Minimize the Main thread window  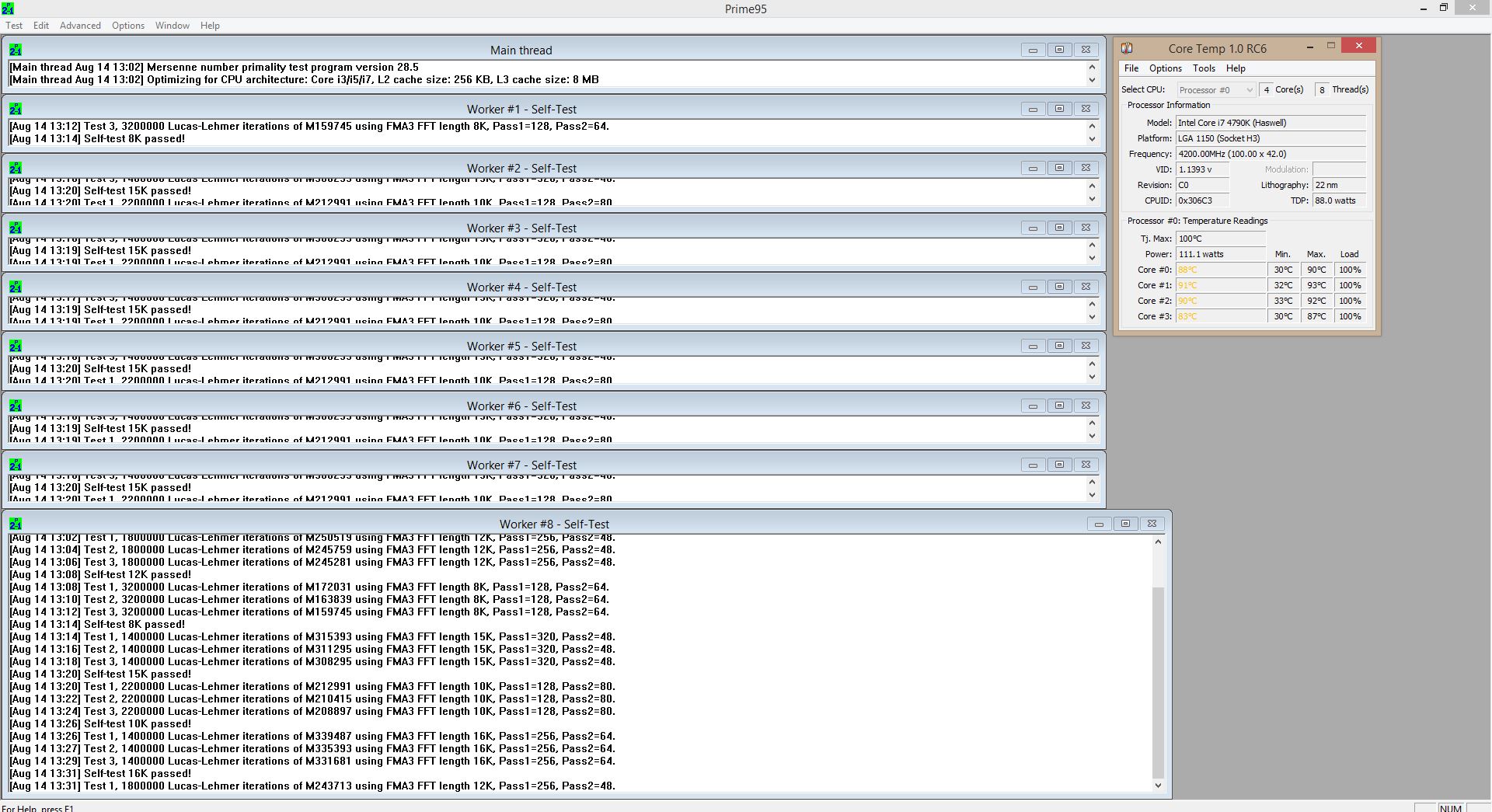1033,50
